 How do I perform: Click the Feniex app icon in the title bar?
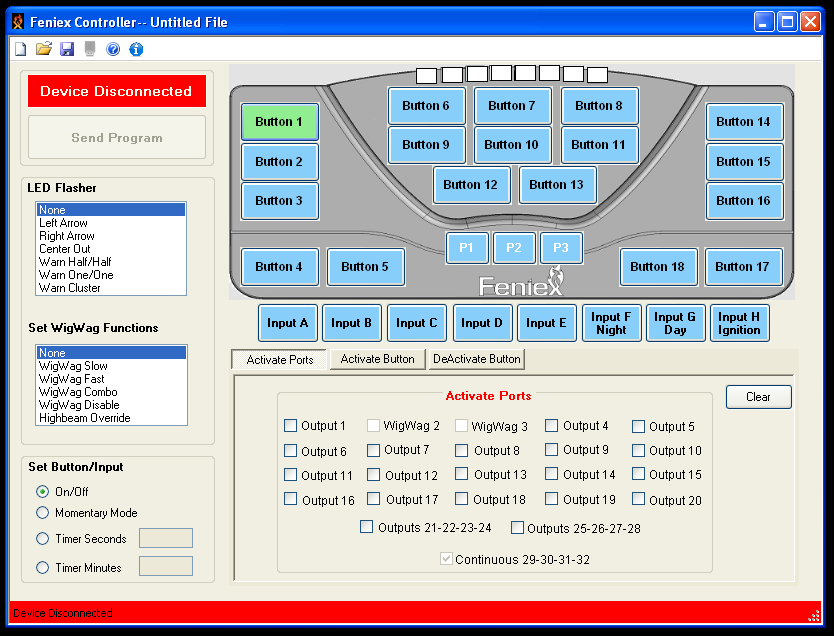coord(18,22)
